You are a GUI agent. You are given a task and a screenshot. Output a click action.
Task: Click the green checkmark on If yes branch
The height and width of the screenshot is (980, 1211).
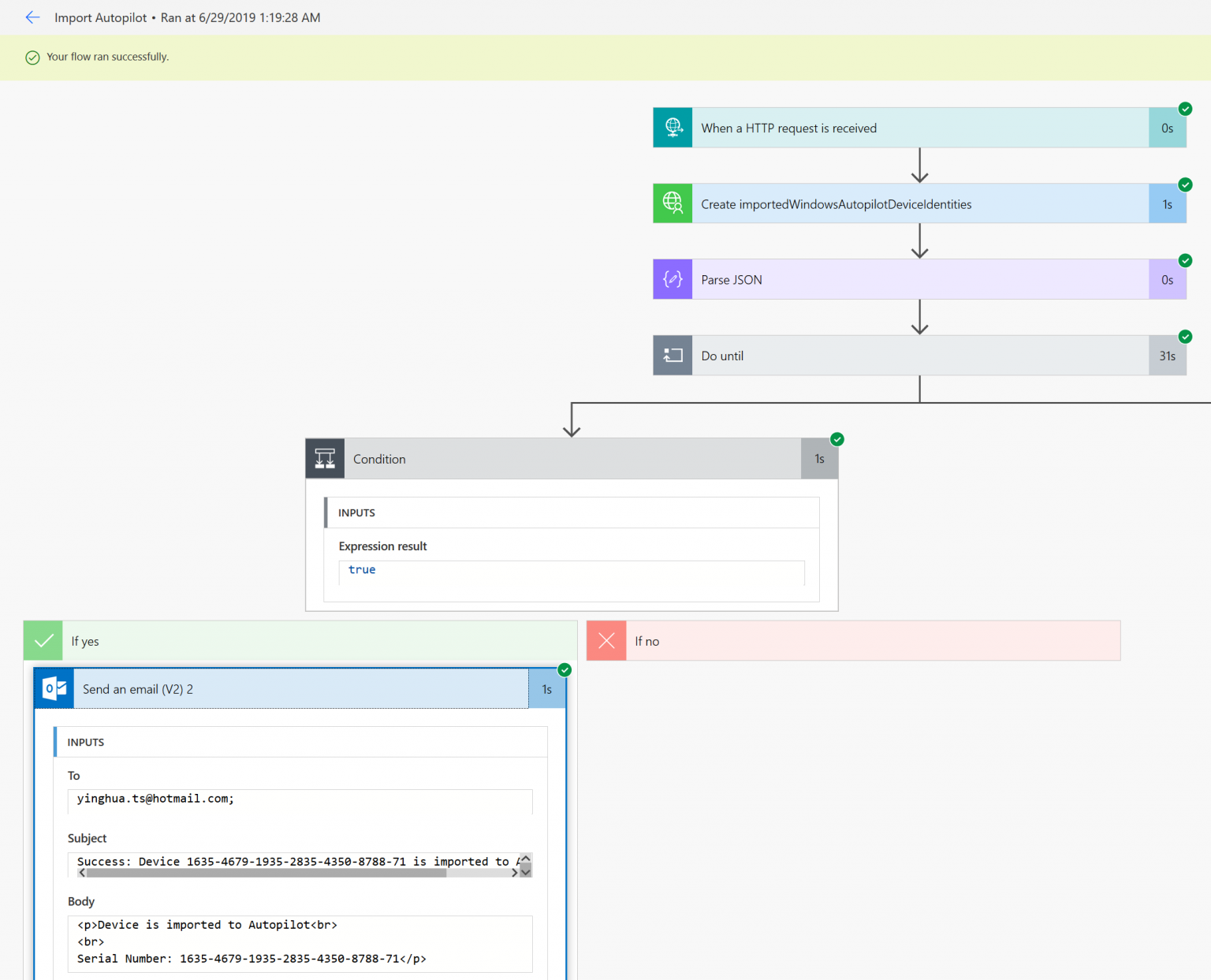43,640
